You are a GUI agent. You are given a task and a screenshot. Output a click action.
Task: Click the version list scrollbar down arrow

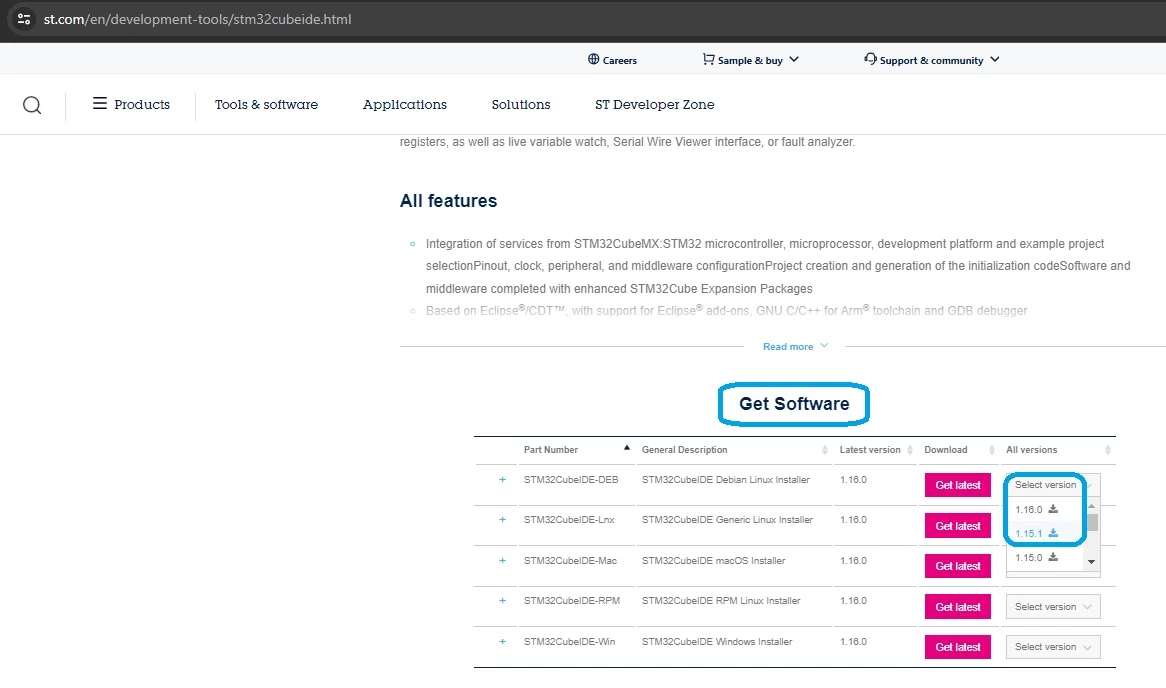coord(1092,562)
